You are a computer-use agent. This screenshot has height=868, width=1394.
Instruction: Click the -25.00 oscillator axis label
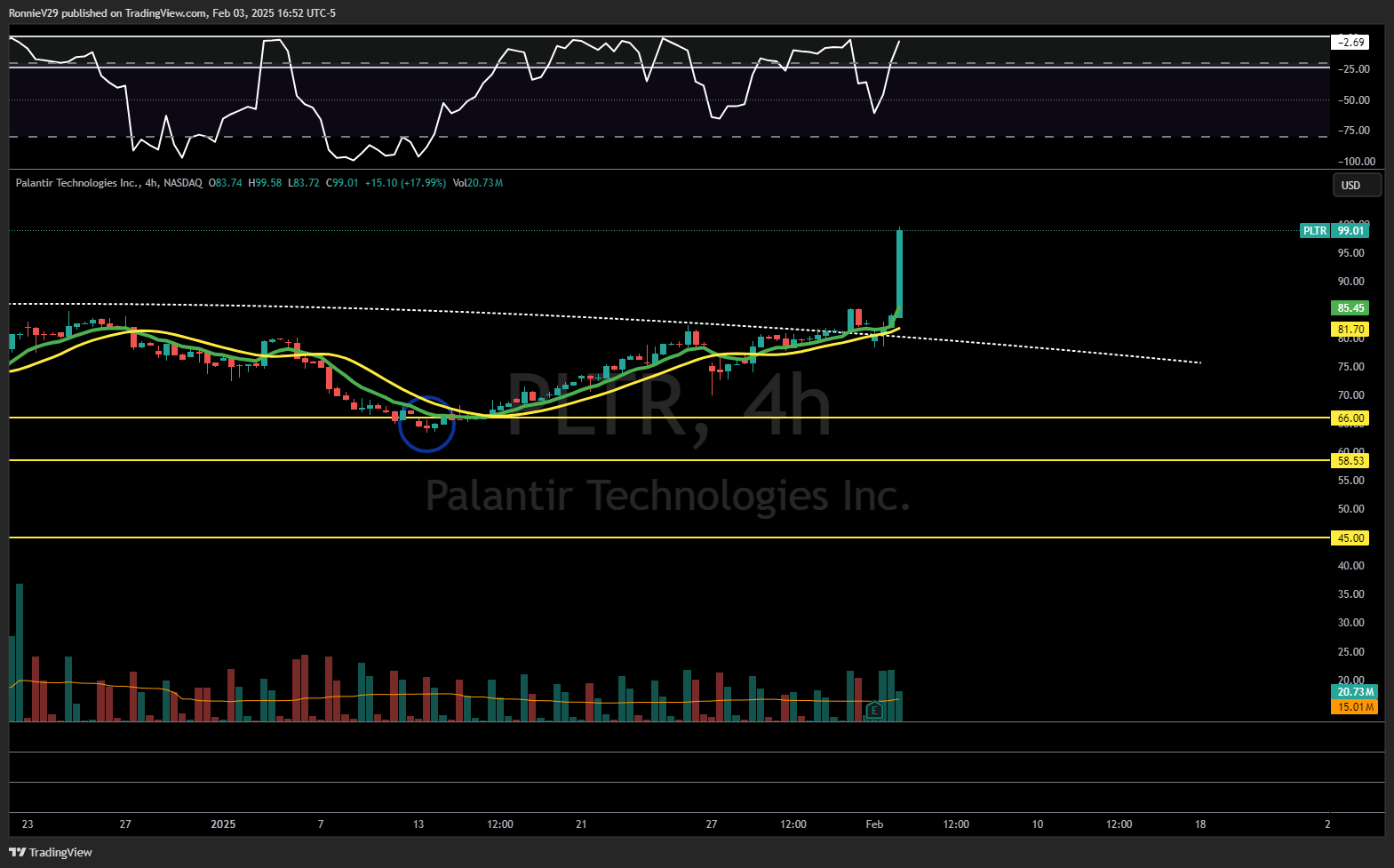pyautogui.click(x=1354, y=69)
